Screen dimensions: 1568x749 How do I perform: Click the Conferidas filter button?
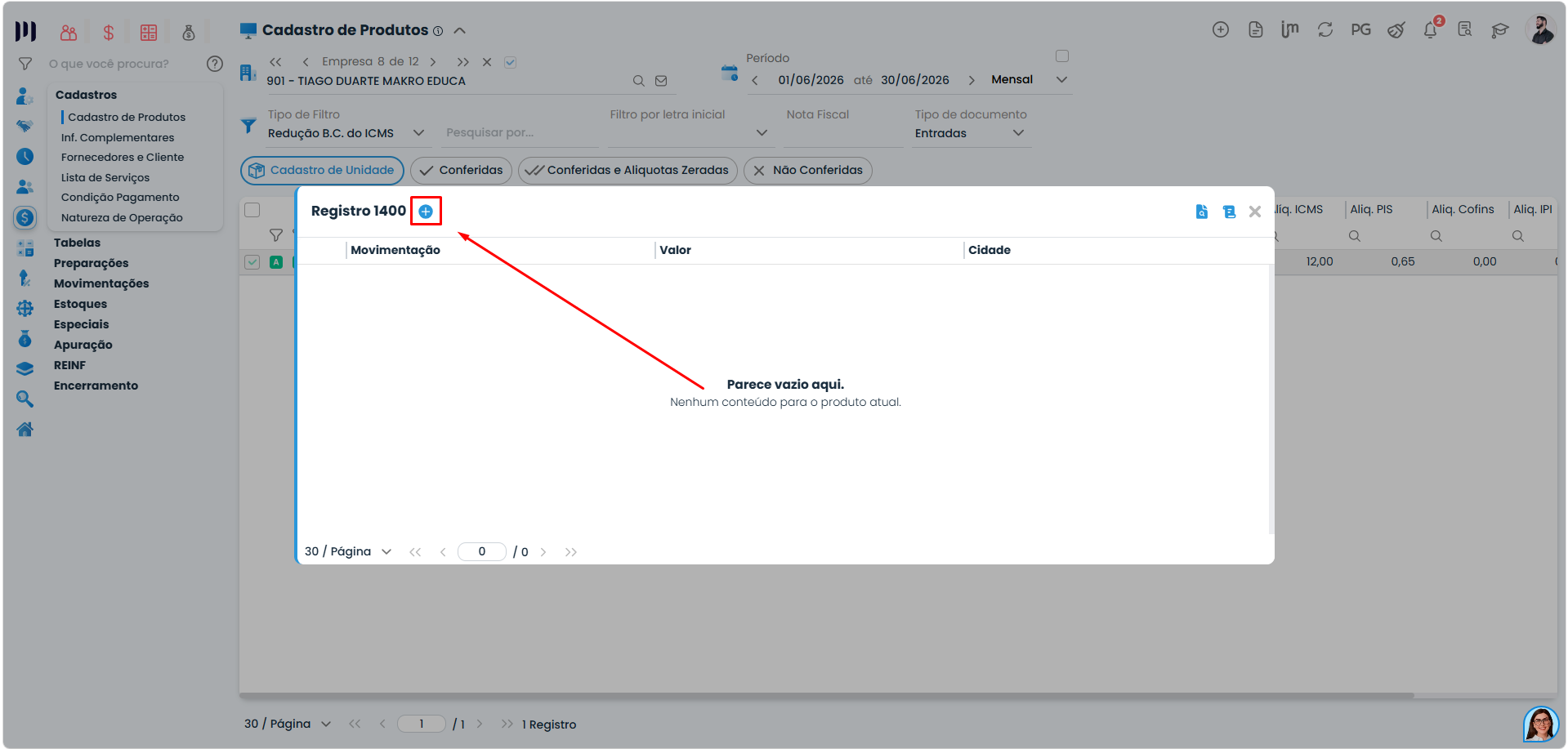pos(461,171)
